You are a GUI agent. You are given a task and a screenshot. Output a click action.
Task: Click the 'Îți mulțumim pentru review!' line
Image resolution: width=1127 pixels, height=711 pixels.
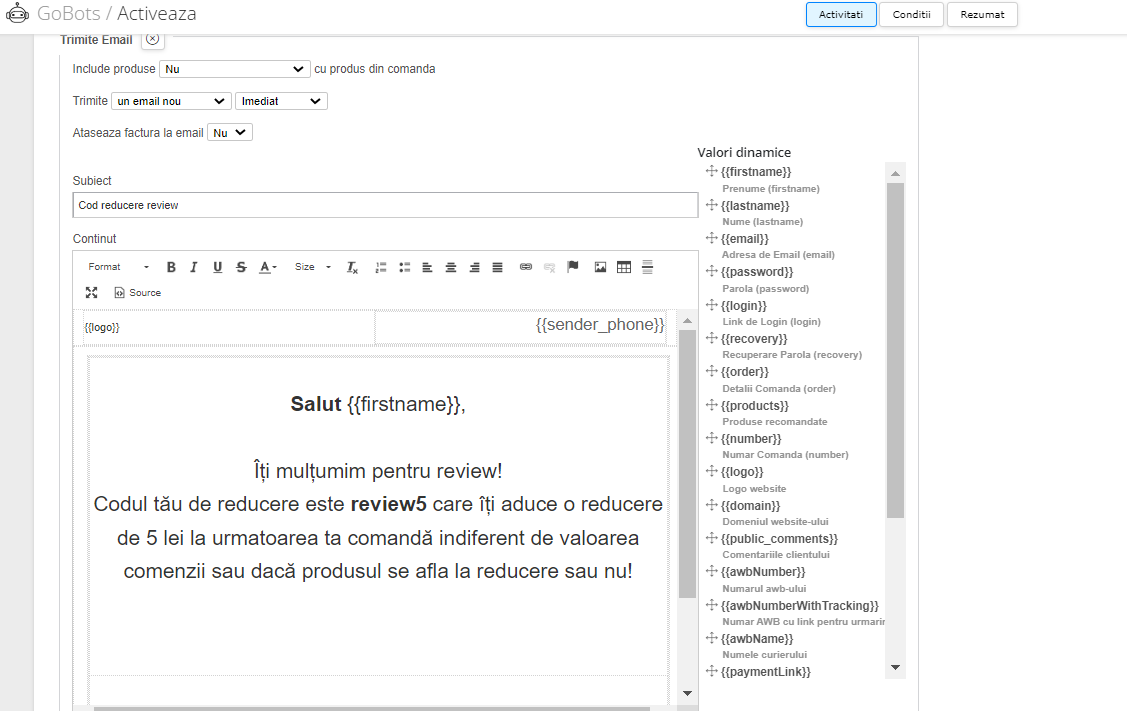[378, 471]
